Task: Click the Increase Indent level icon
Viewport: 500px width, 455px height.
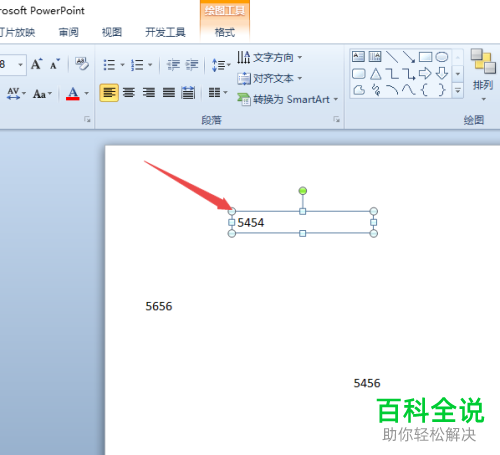Action: 192,65
